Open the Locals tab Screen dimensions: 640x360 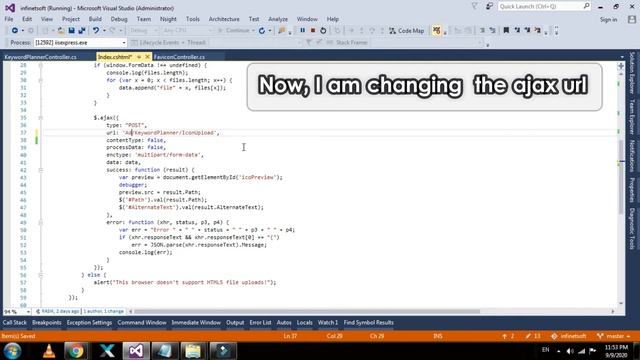coord(304,322)
